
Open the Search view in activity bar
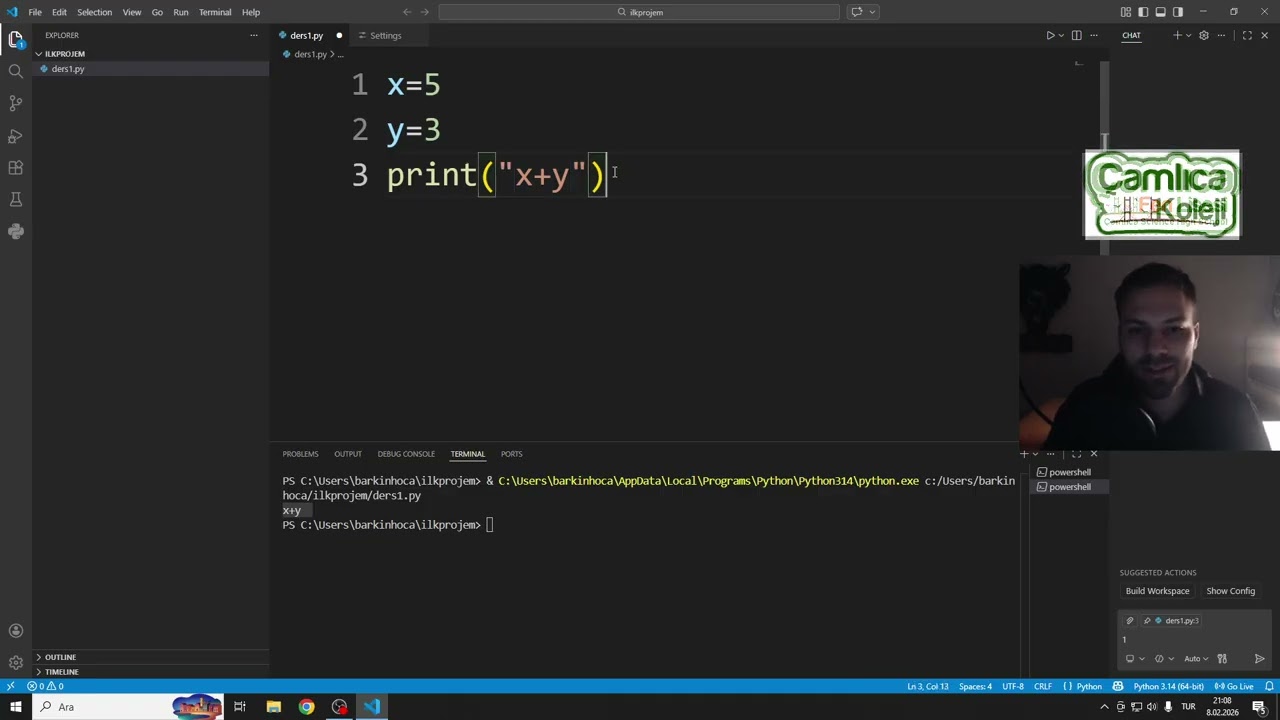(16, 71)
